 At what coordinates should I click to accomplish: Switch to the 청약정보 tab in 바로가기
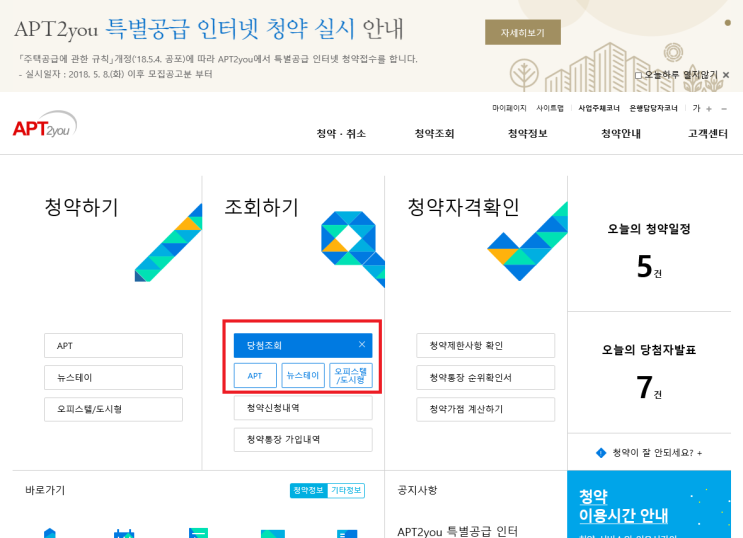click(x=308, y=490)
